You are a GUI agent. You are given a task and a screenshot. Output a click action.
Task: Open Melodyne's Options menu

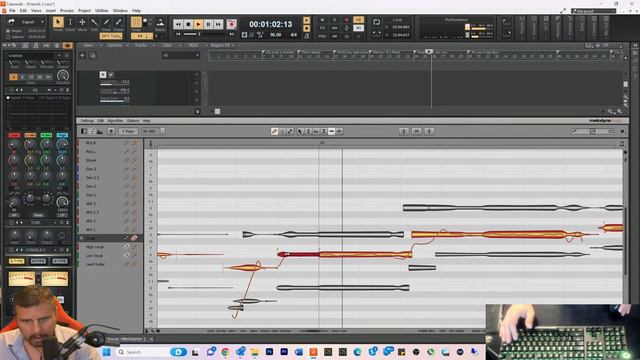pyautogui.click(x=133, y=121)
